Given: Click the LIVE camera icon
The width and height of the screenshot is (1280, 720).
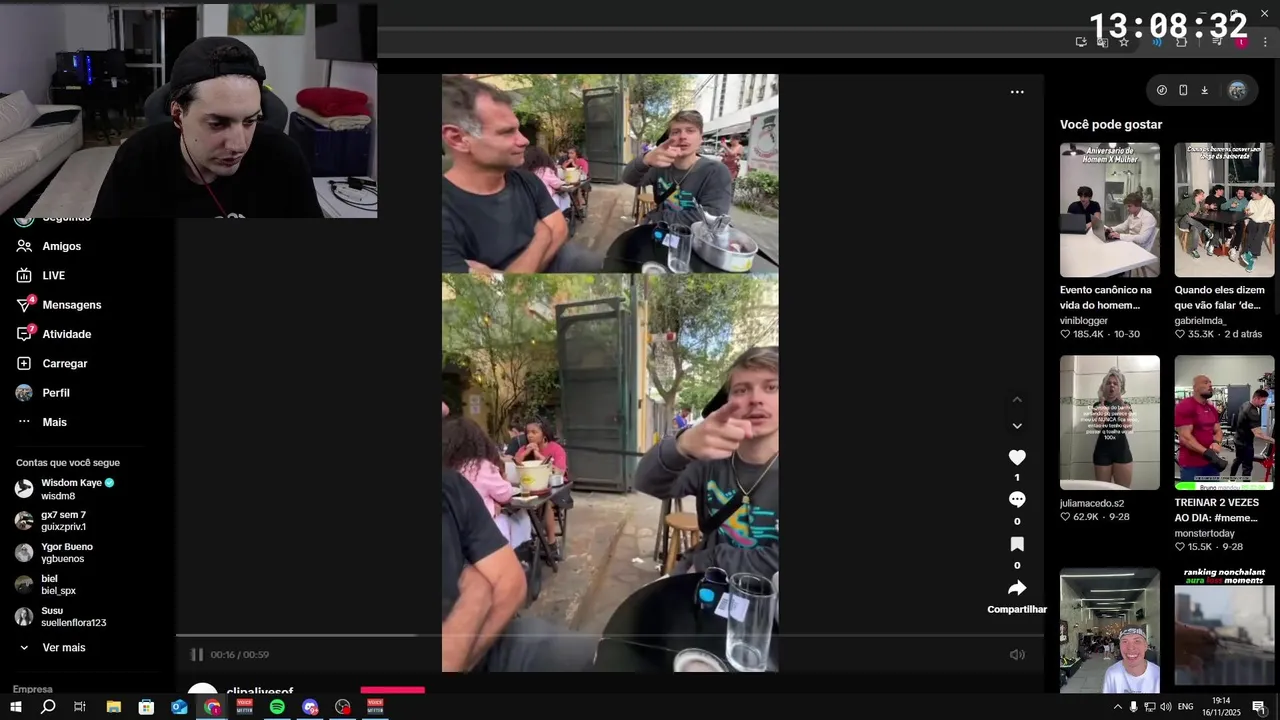Looking at the screenshot, I should click(24, 275).
